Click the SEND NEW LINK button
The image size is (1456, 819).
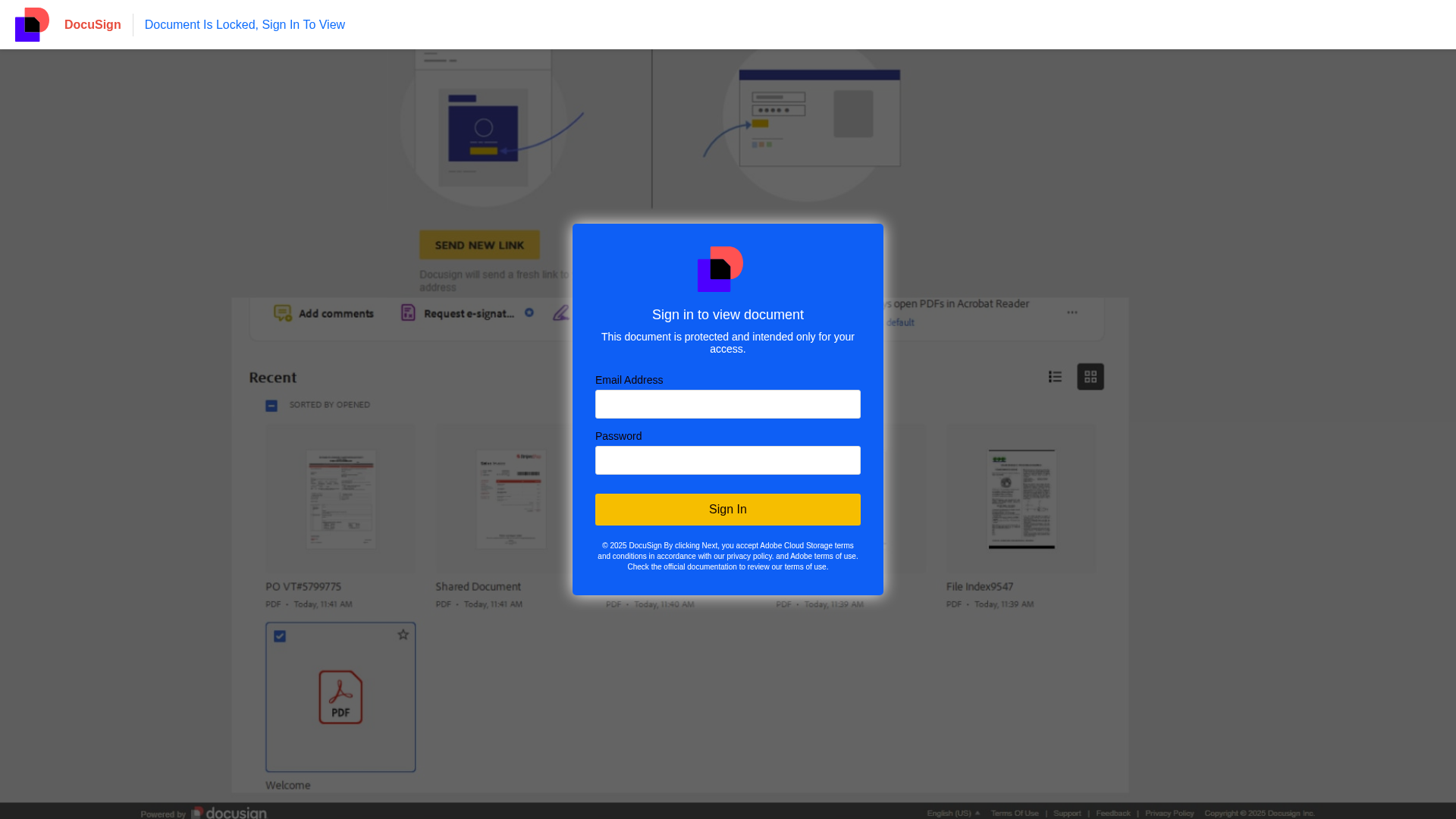point(480,245)
